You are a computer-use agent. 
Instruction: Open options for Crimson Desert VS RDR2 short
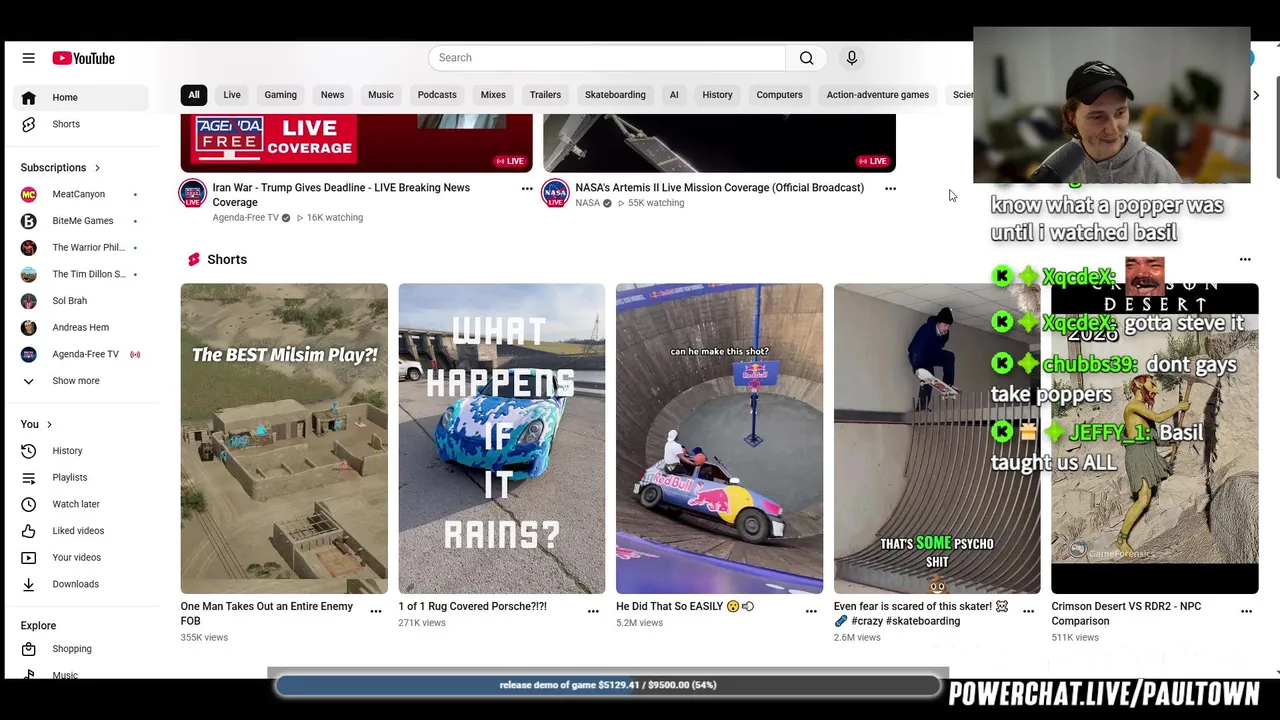[x=1246, y=611]
